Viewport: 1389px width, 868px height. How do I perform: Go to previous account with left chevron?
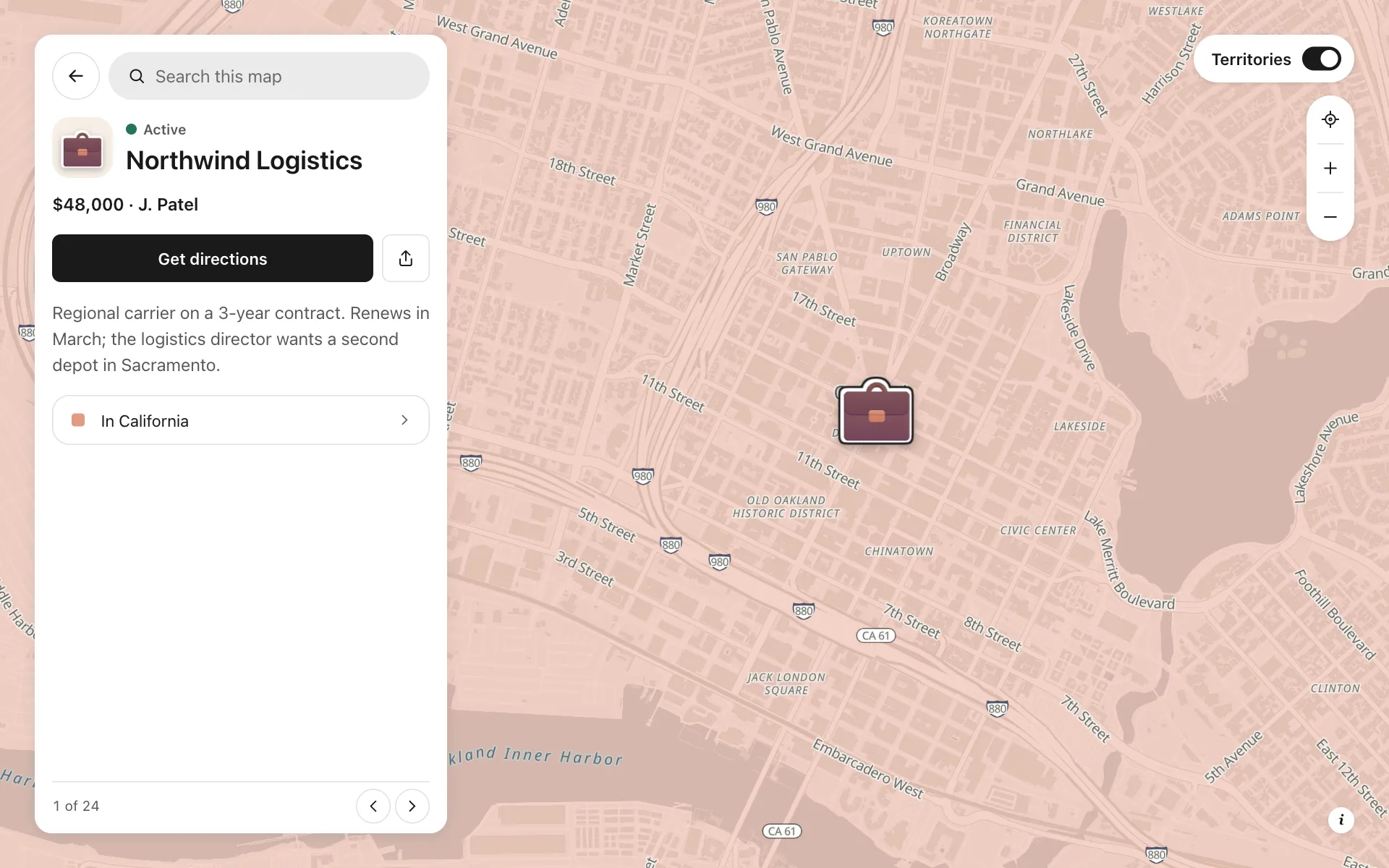click(373, 806)
